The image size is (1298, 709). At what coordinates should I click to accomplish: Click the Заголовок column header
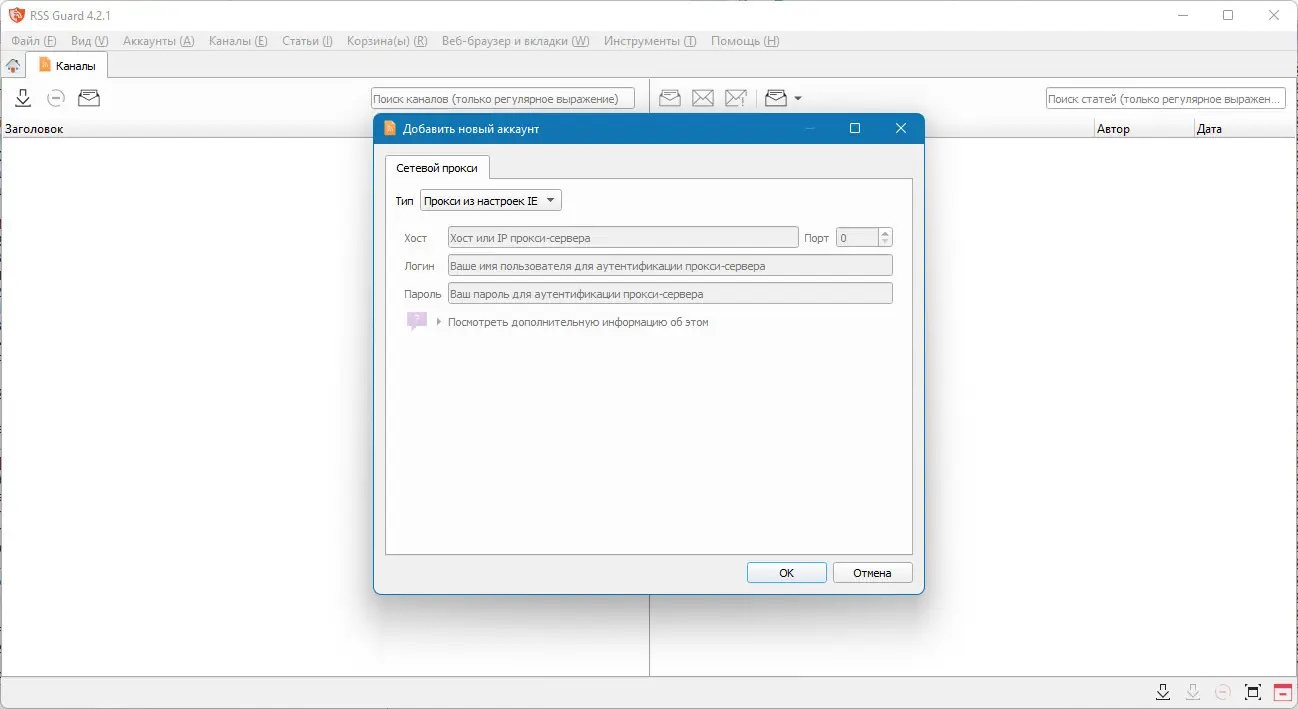pos(35,129)
